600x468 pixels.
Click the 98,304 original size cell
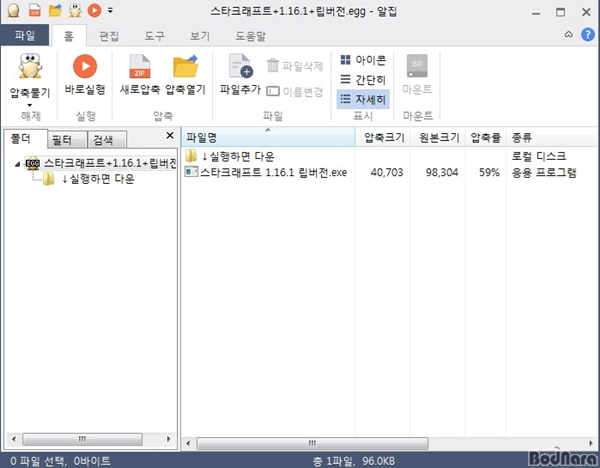click(442, 173)
